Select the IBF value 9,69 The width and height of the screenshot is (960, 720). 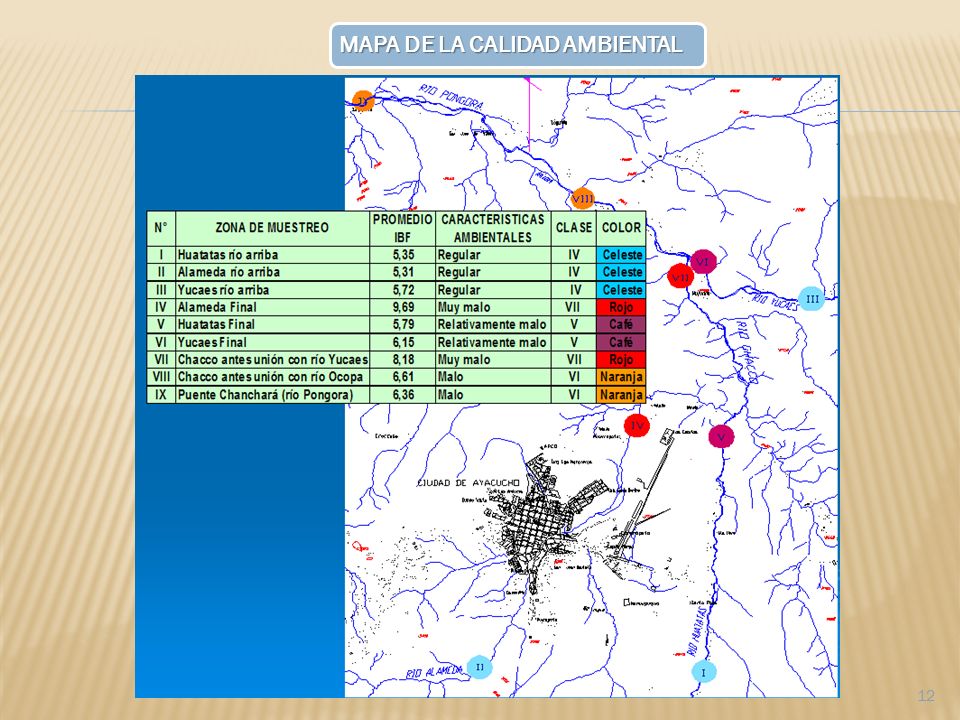tap(402, 307)
